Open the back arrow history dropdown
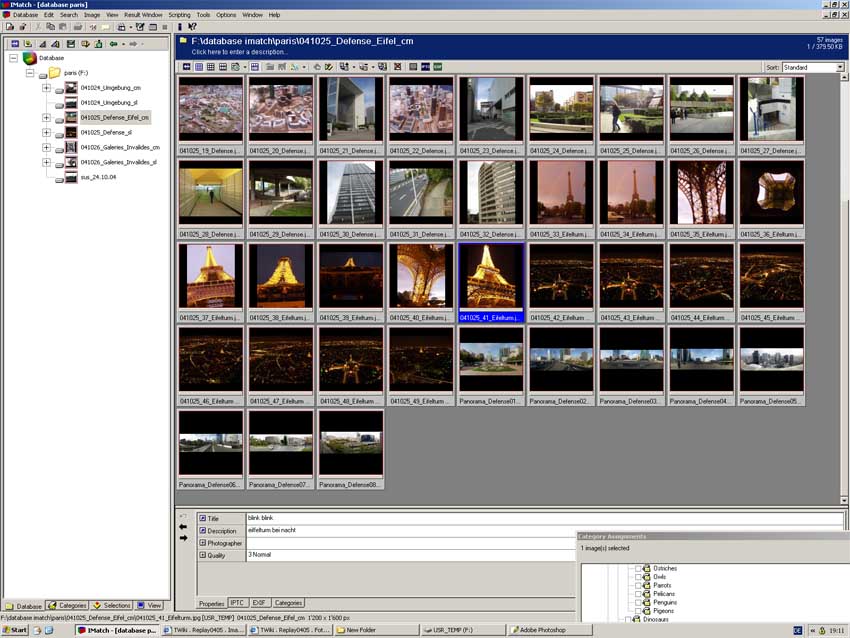 (x=124, y=44)
